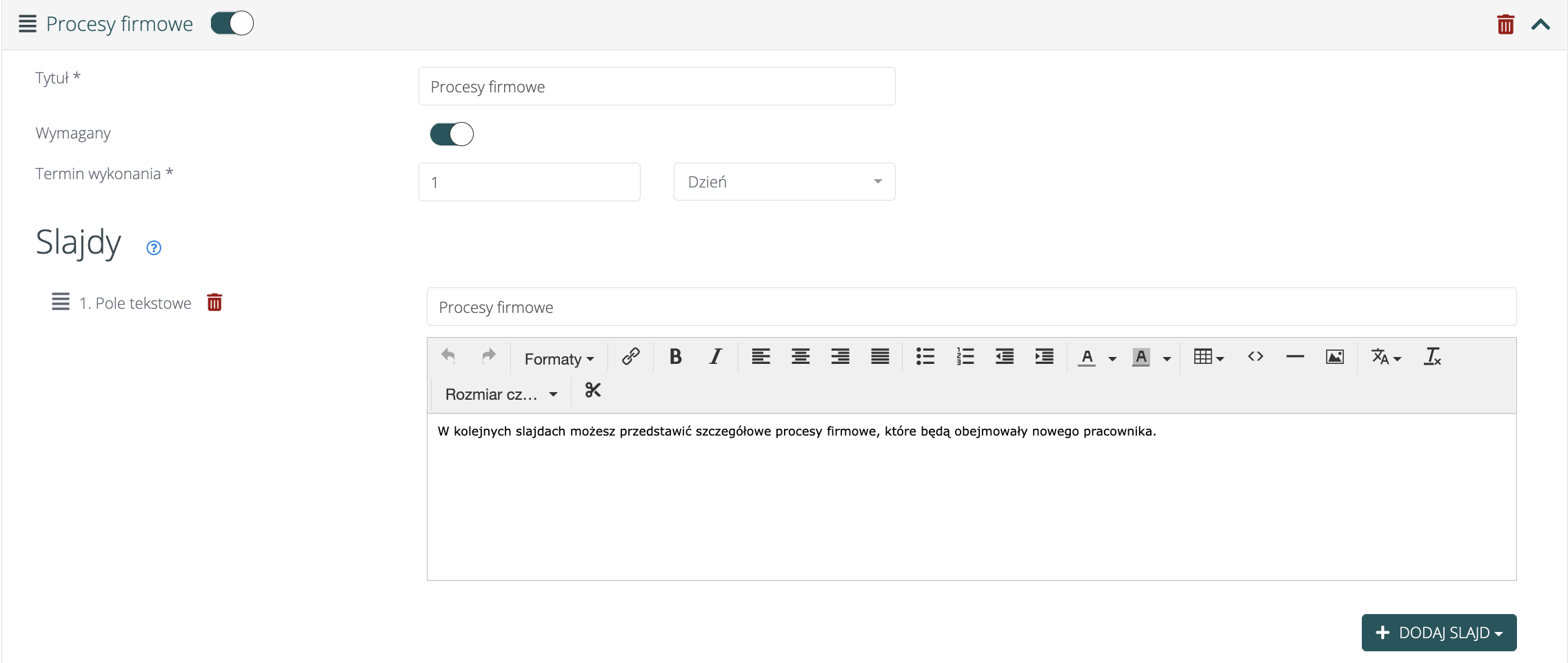Collapse the Procesy firmowe section
This screenshot has height=663, width=1568.
(1540, 25)
